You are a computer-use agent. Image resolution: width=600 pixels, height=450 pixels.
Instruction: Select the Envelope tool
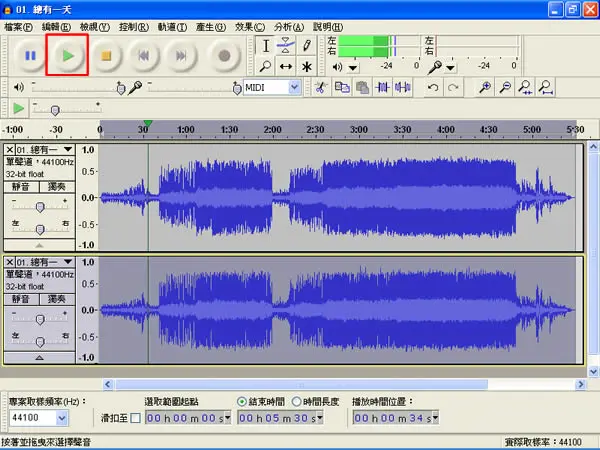pos(286,46)
